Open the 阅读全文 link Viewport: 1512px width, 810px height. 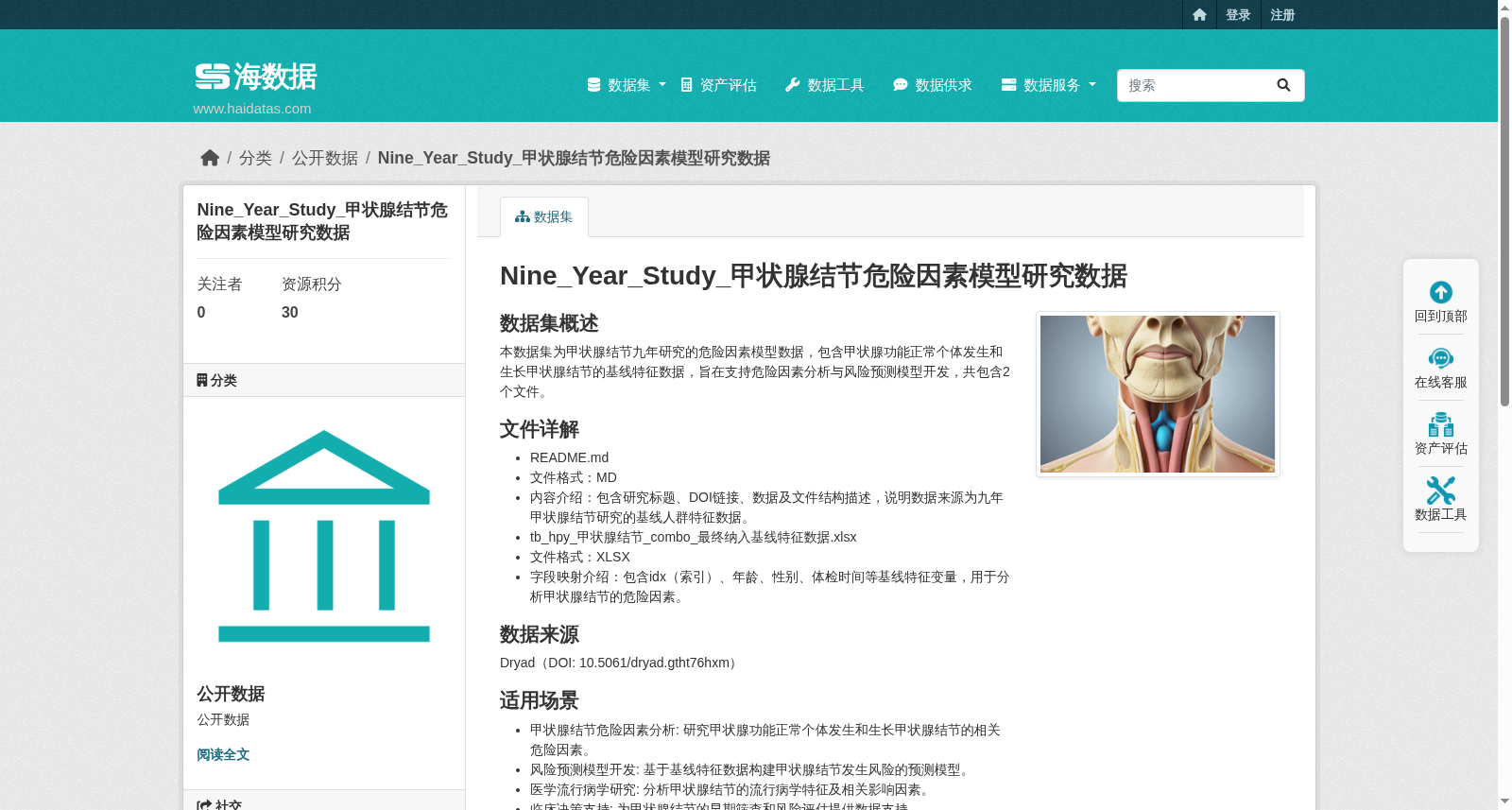pyautogui.click(x=223, y=754)
